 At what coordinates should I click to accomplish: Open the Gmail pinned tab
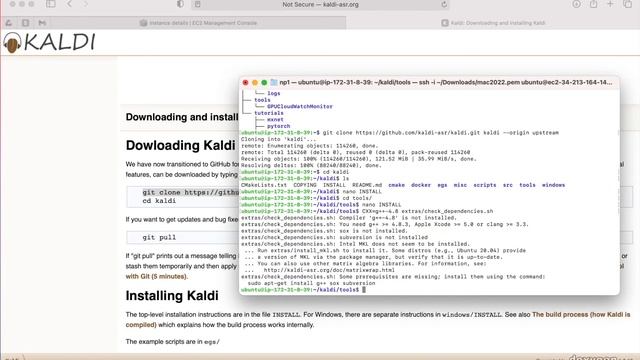42,23
